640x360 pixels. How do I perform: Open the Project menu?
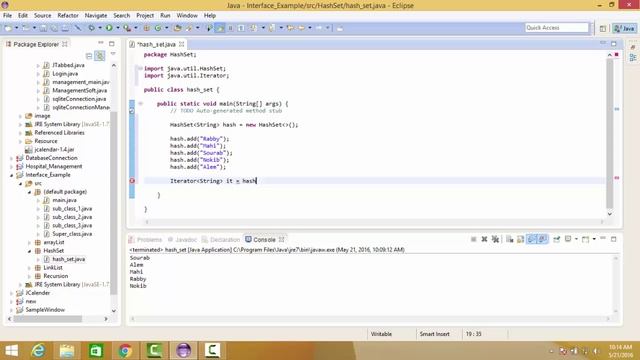145,16
